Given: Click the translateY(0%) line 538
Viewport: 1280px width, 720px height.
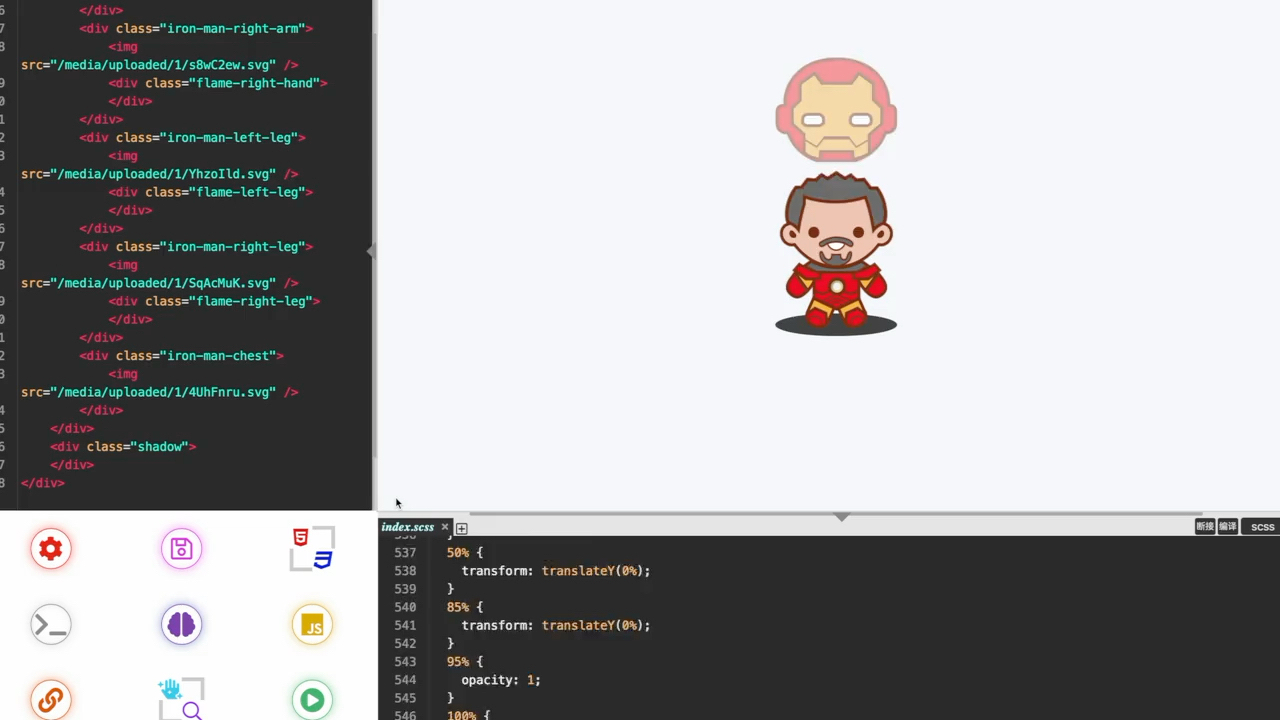Looking at the screenshot, I should coord(556,571).
